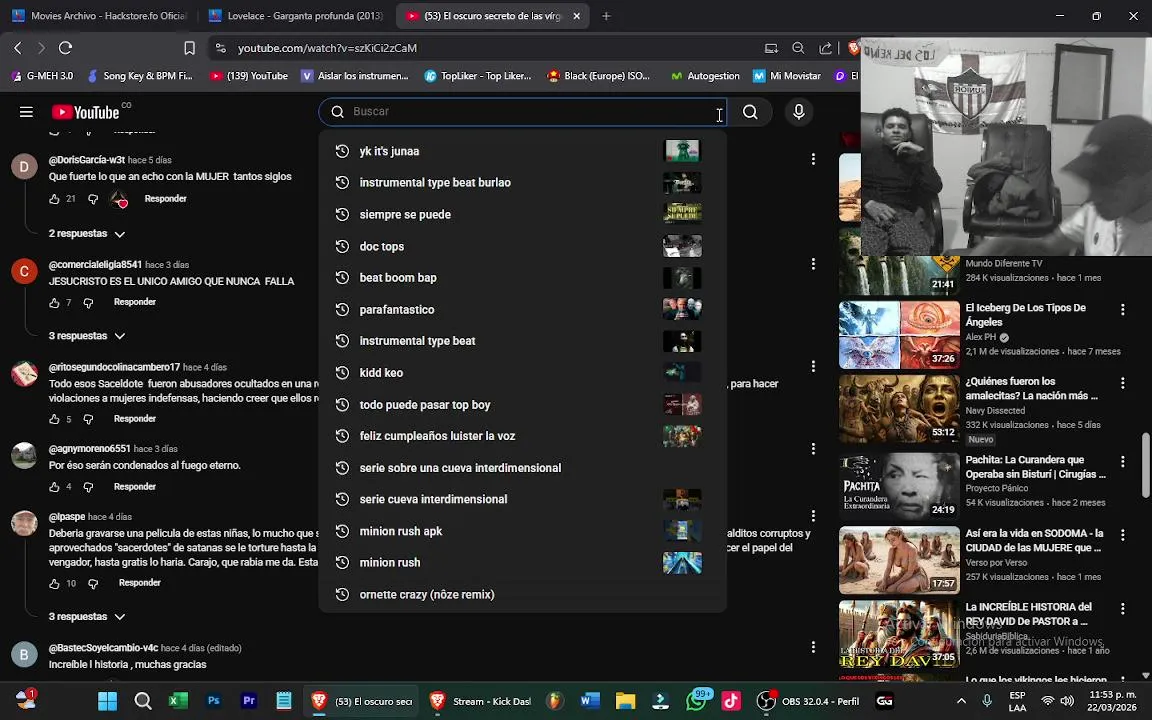Viewport: 1152px width, 720px height.
Task: Click the magnifier search submit button
Action: click(750, 112)
